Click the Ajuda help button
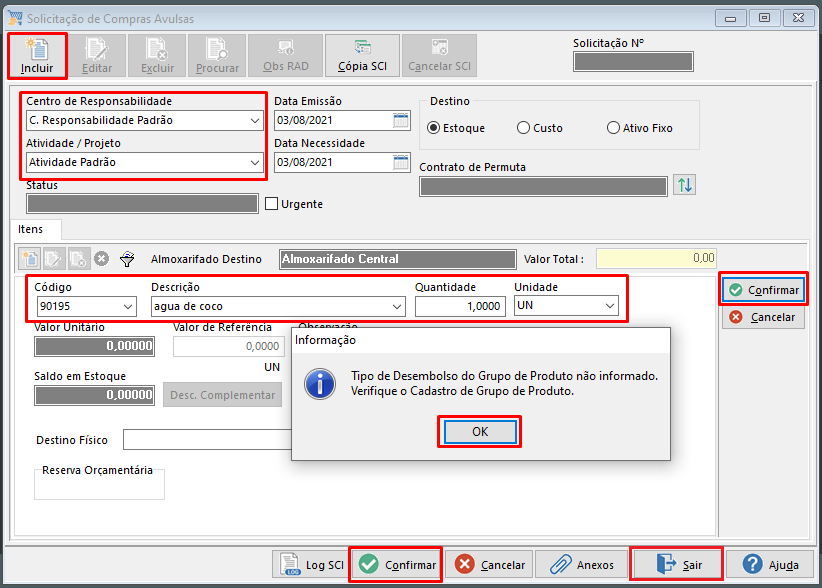 pos(770,564)
